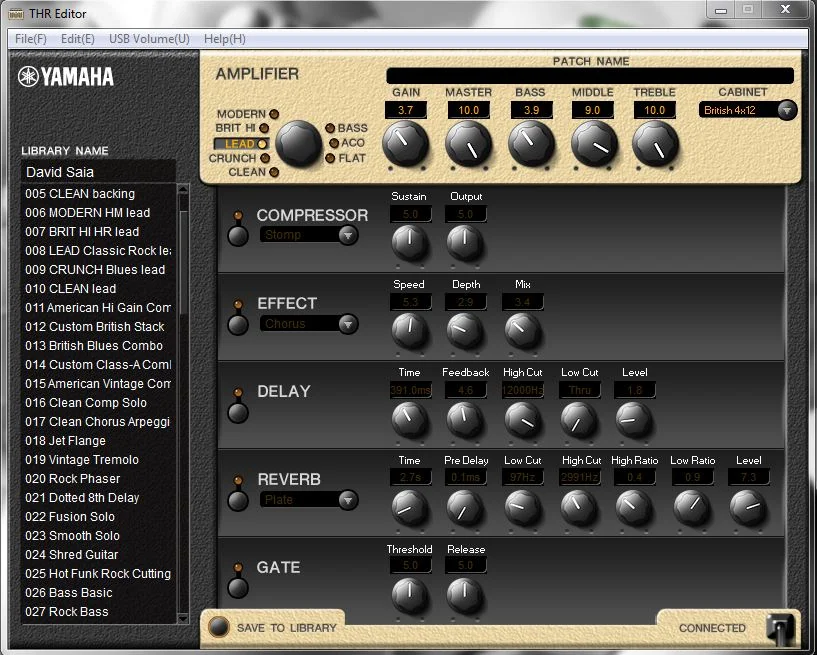The width and height of the screenshot is (817, 655).
Task: Select patch 021 Dotted 8th Delay
Action: click(98, 498)
